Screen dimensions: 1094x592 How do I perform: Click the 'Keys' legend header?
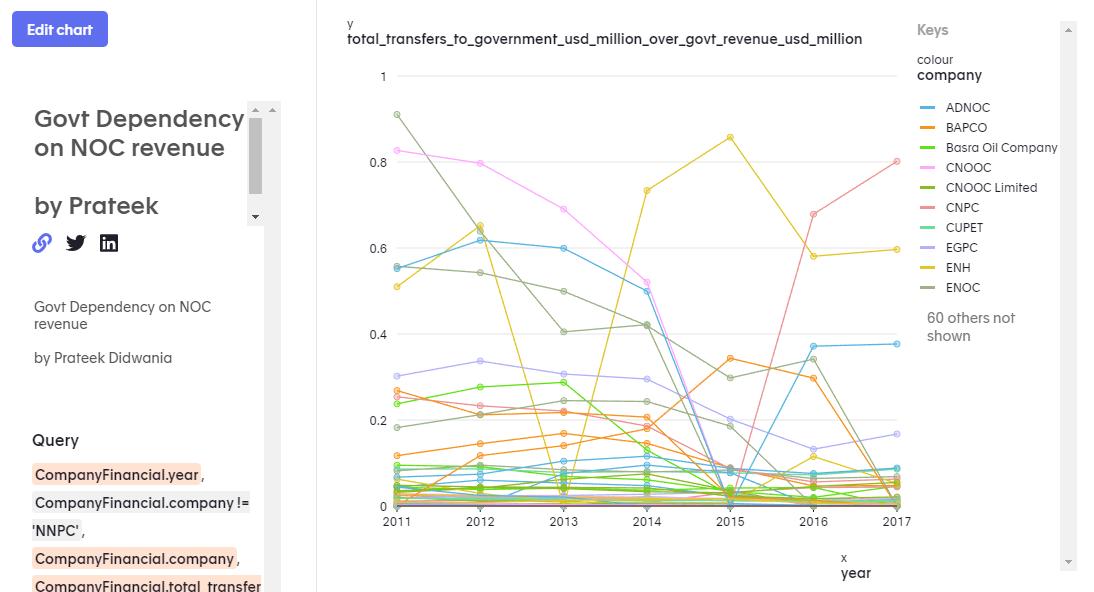click(x=932, y=30)
